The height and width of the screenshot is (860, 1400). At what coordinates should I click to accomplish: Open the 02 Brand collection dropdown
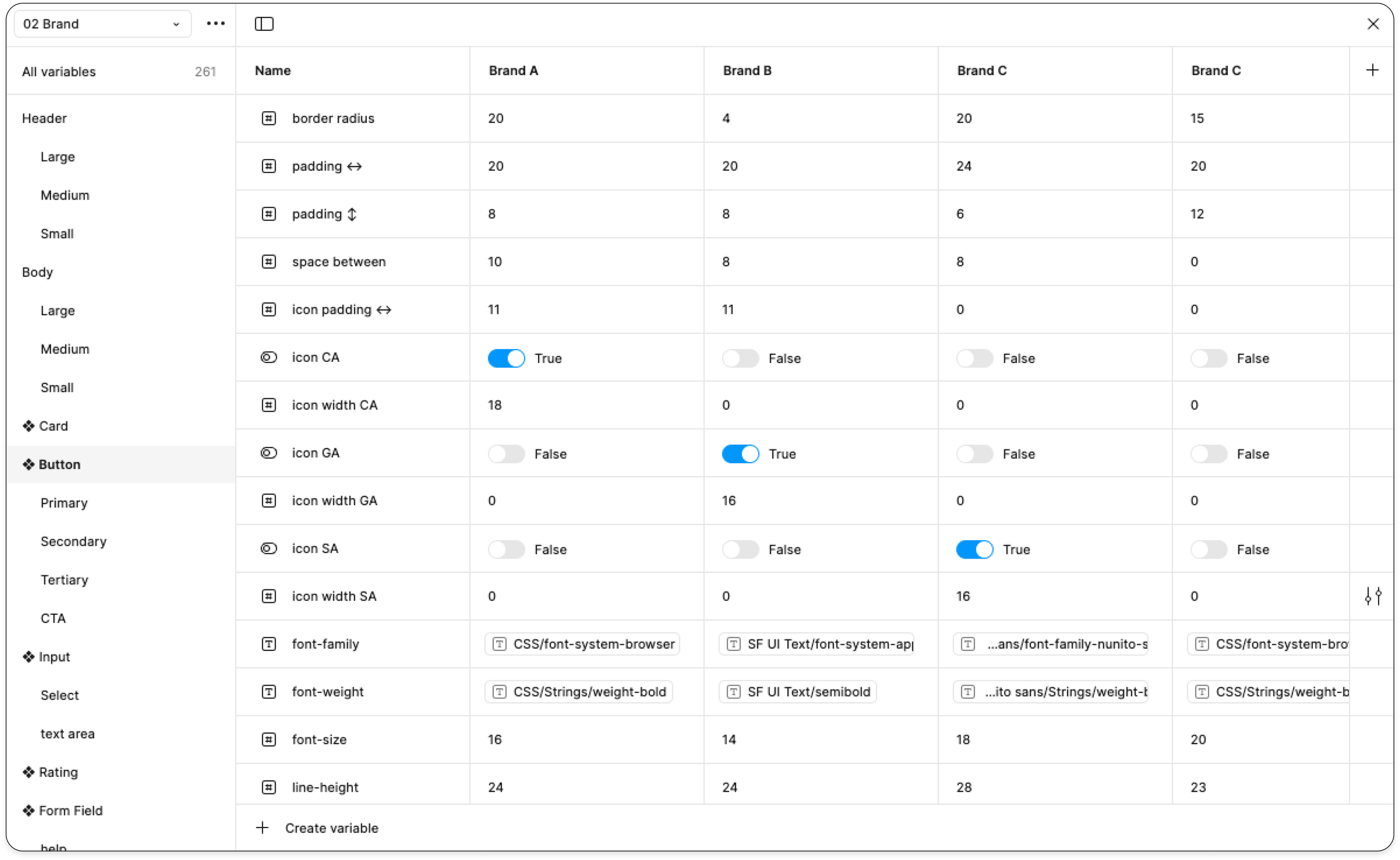click(x=102, y=24)
